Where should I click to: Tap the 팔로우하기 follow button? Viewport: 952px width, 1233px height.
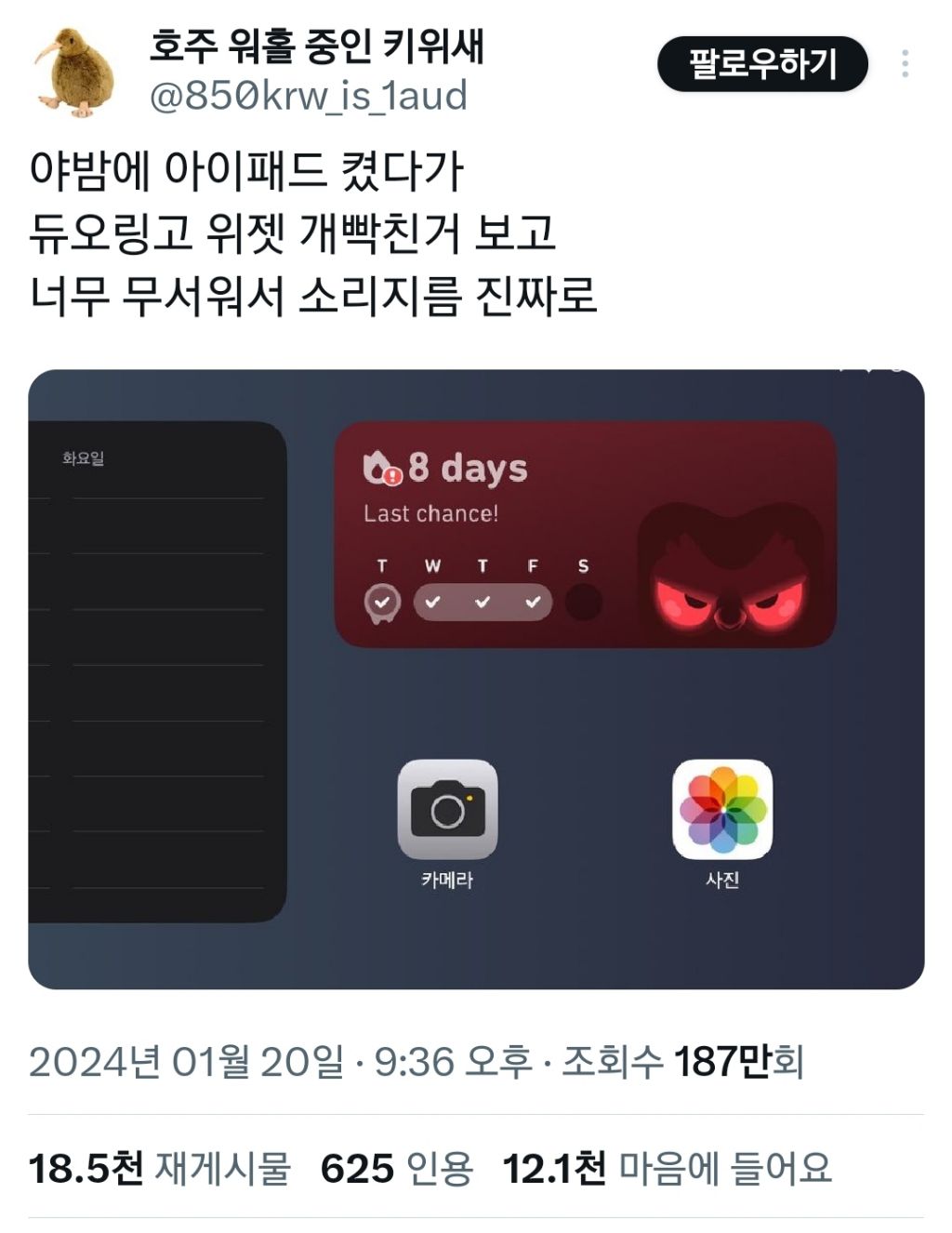[x=762, y=64]
